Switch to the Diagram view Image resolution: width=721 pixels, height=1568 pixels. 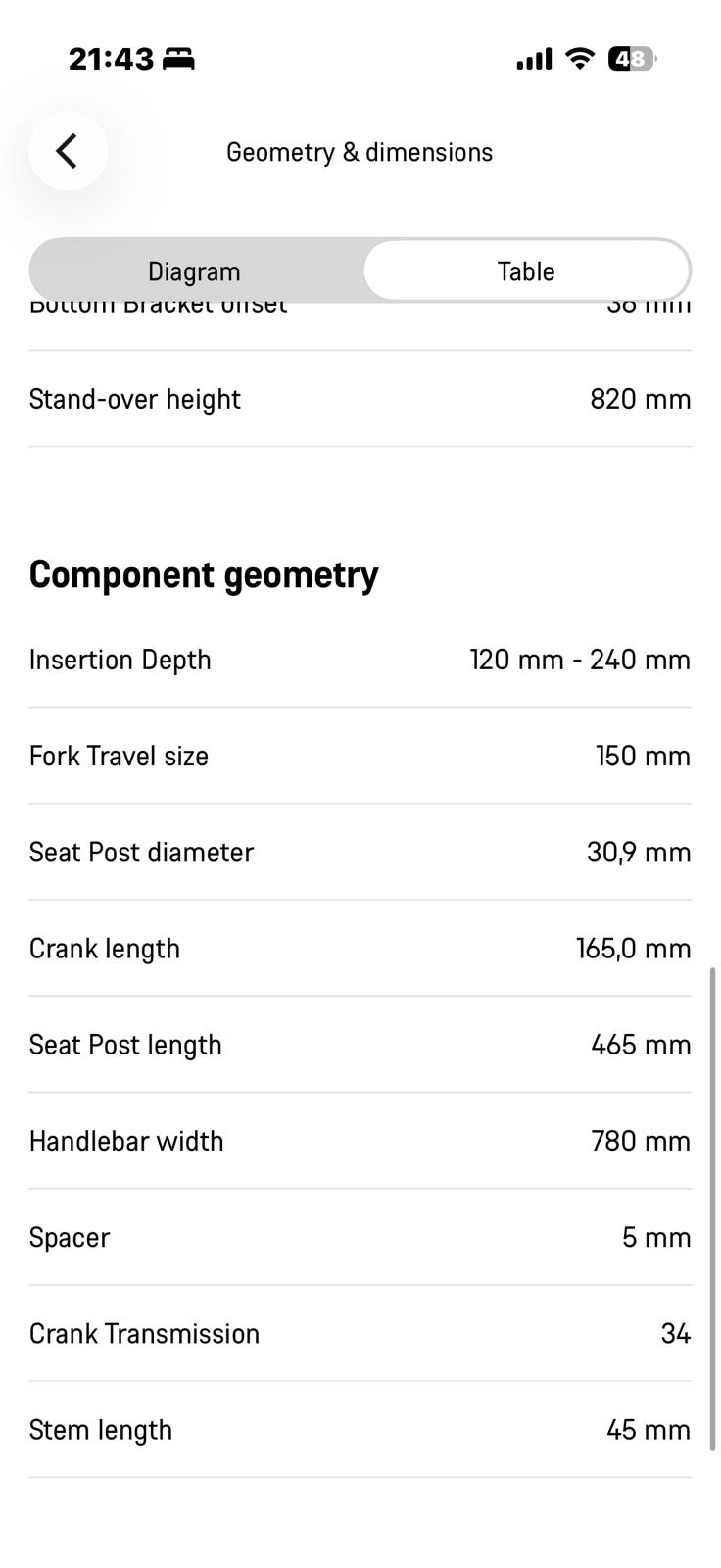[194, 271]
